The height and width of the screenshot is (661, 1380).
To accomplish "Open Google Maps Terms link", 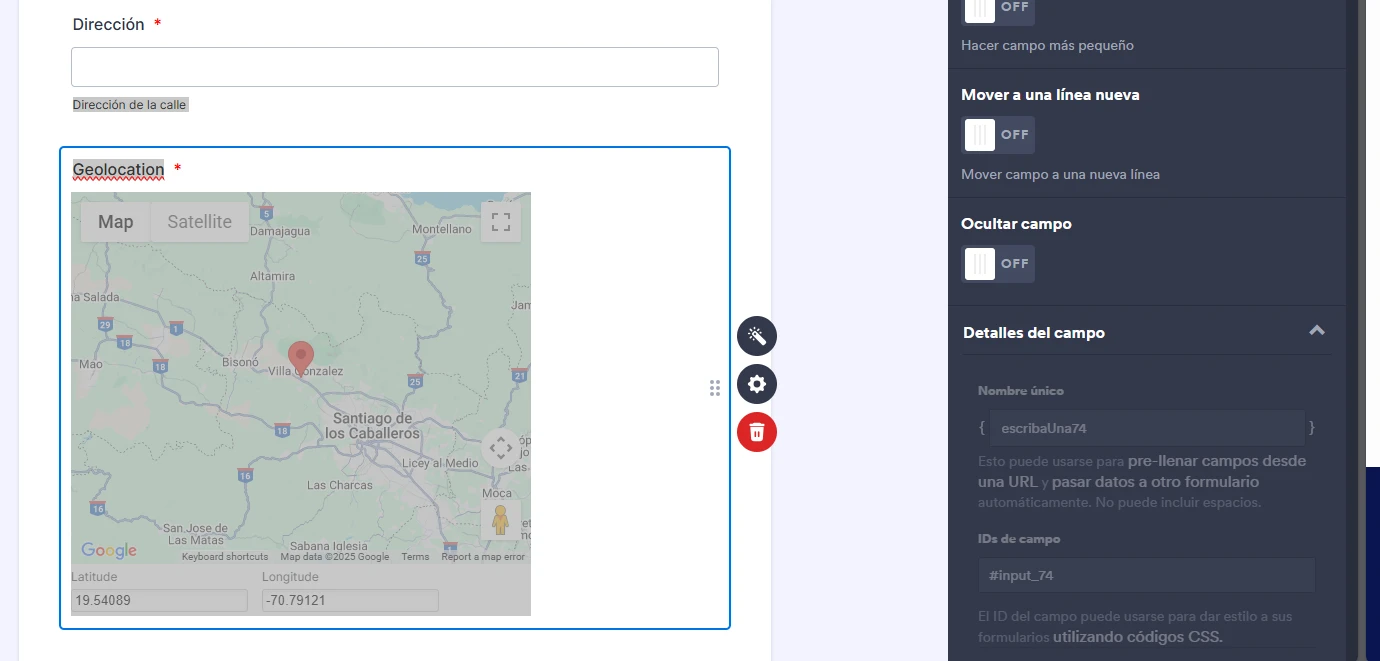I will [x=415, y=556].
